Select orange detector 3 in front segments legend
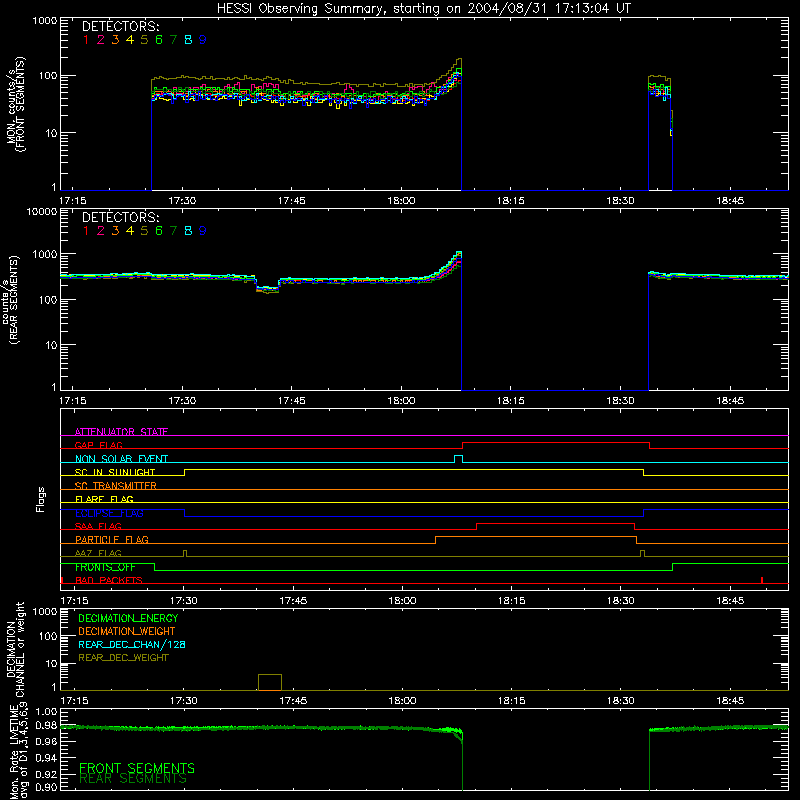 (115, 40)
